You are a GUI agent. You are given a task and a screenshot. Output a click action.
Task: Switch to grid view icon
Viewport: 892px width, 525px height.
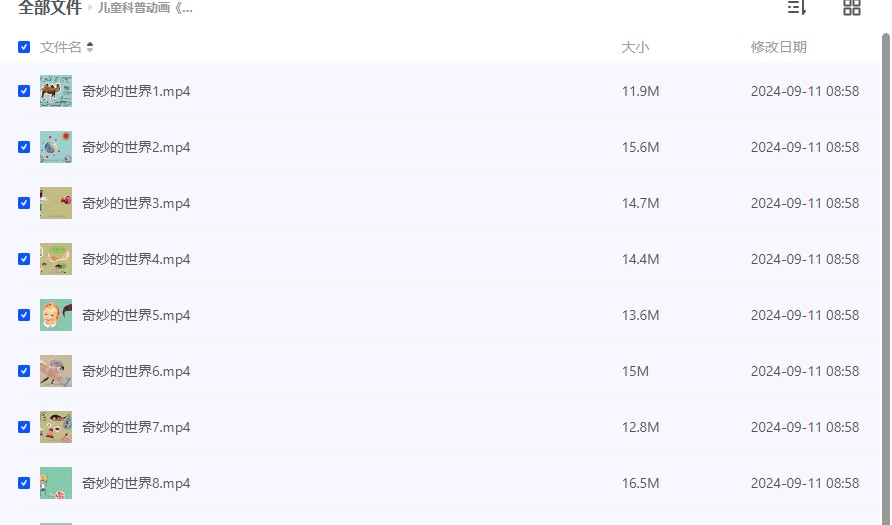click(x=852, y=7)
